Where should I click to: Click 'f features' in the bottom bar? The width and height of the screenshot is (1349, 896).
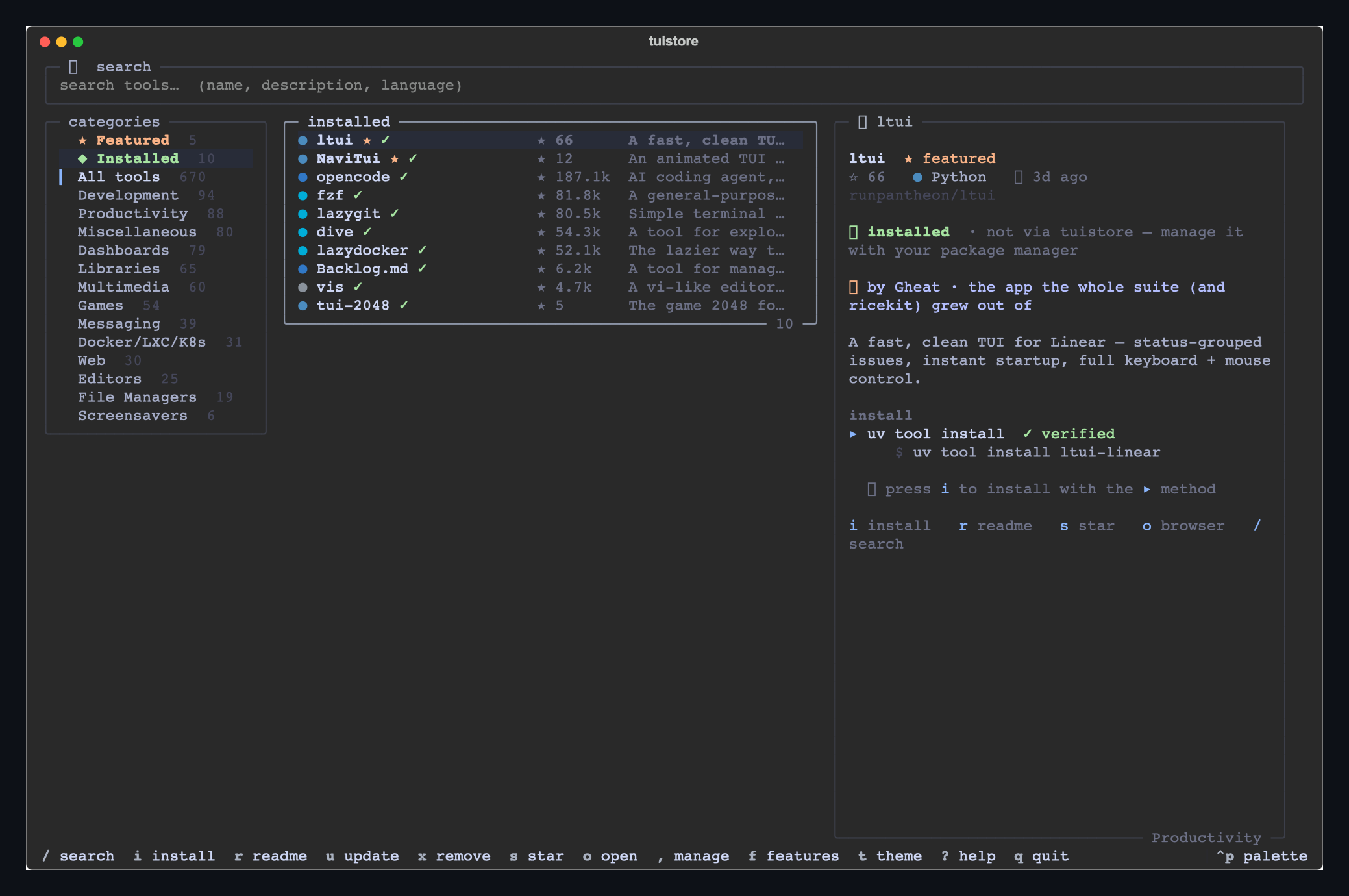click(x=794, y=856)
